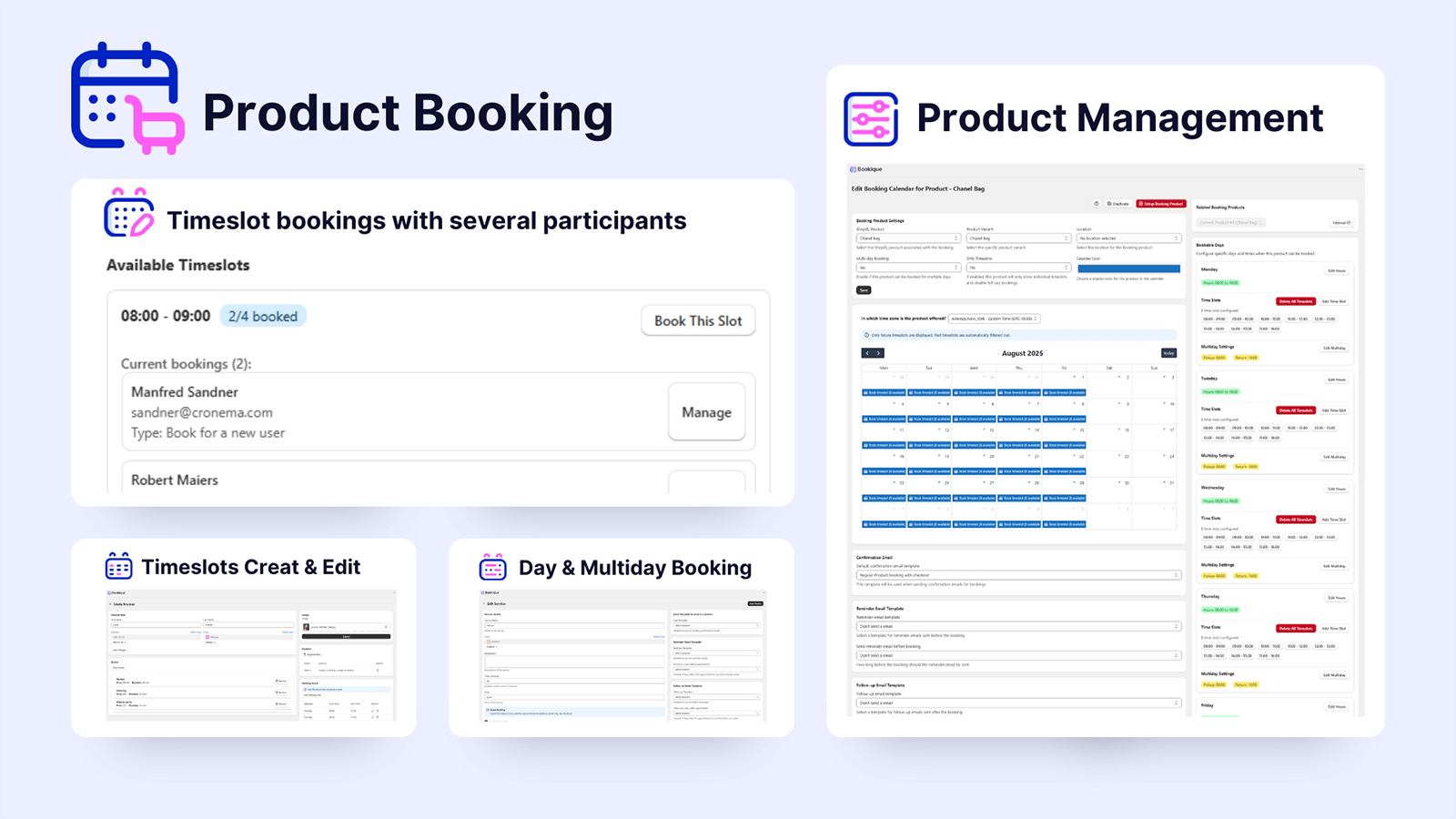The width and height of the screenshot is (1456, 819).
Task: Click the Internal ID toggle button
Action: coord(1341,223)
